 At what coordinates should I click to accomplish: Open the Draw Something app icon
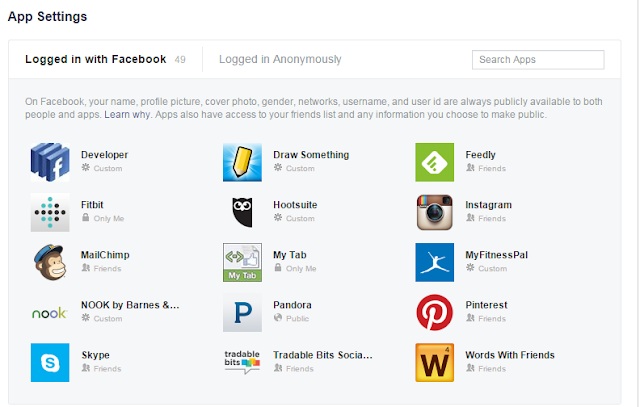pos(242,161)
